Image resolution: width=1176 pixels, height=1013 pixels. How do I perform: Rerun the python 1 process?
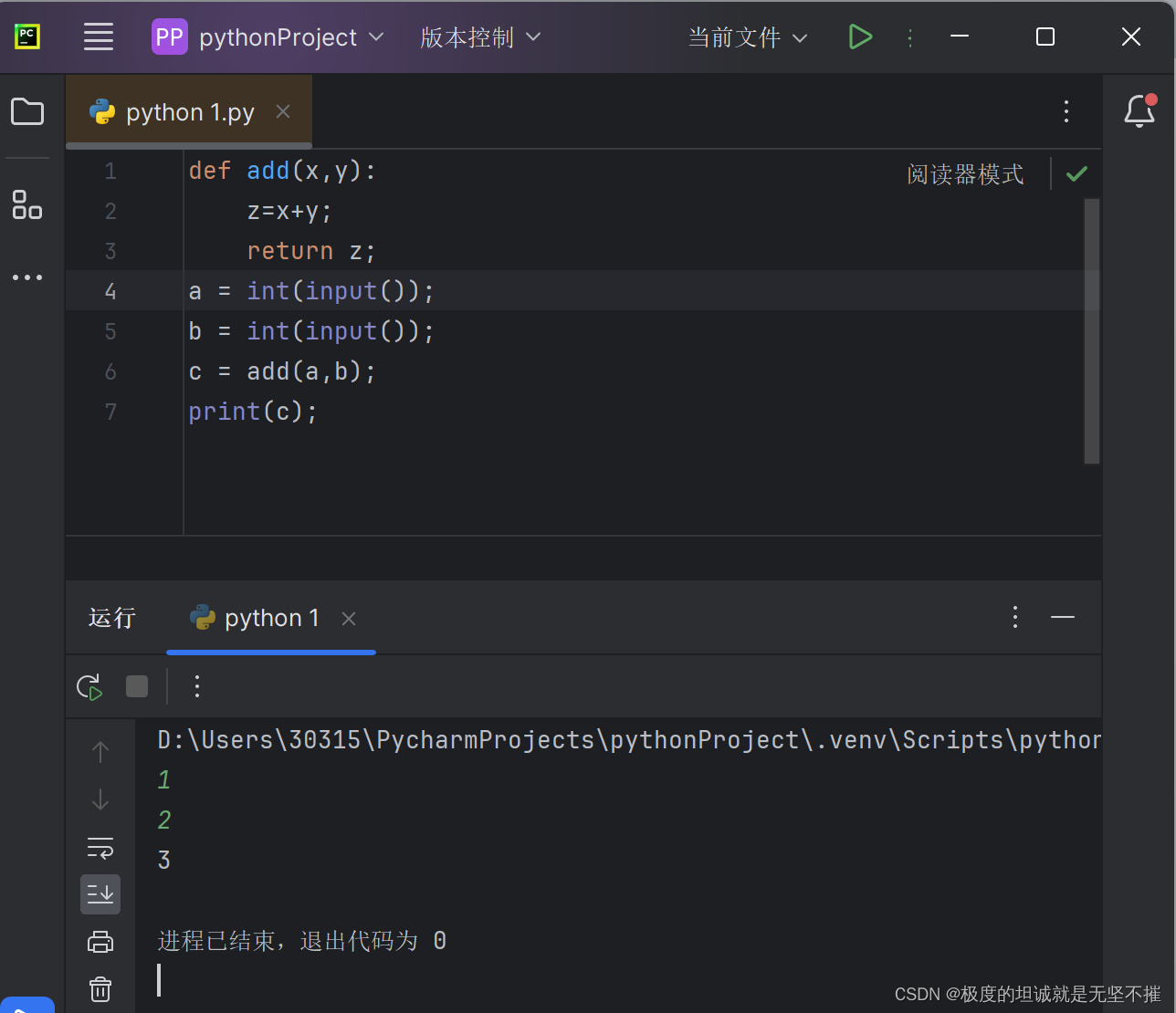point(89,686)
